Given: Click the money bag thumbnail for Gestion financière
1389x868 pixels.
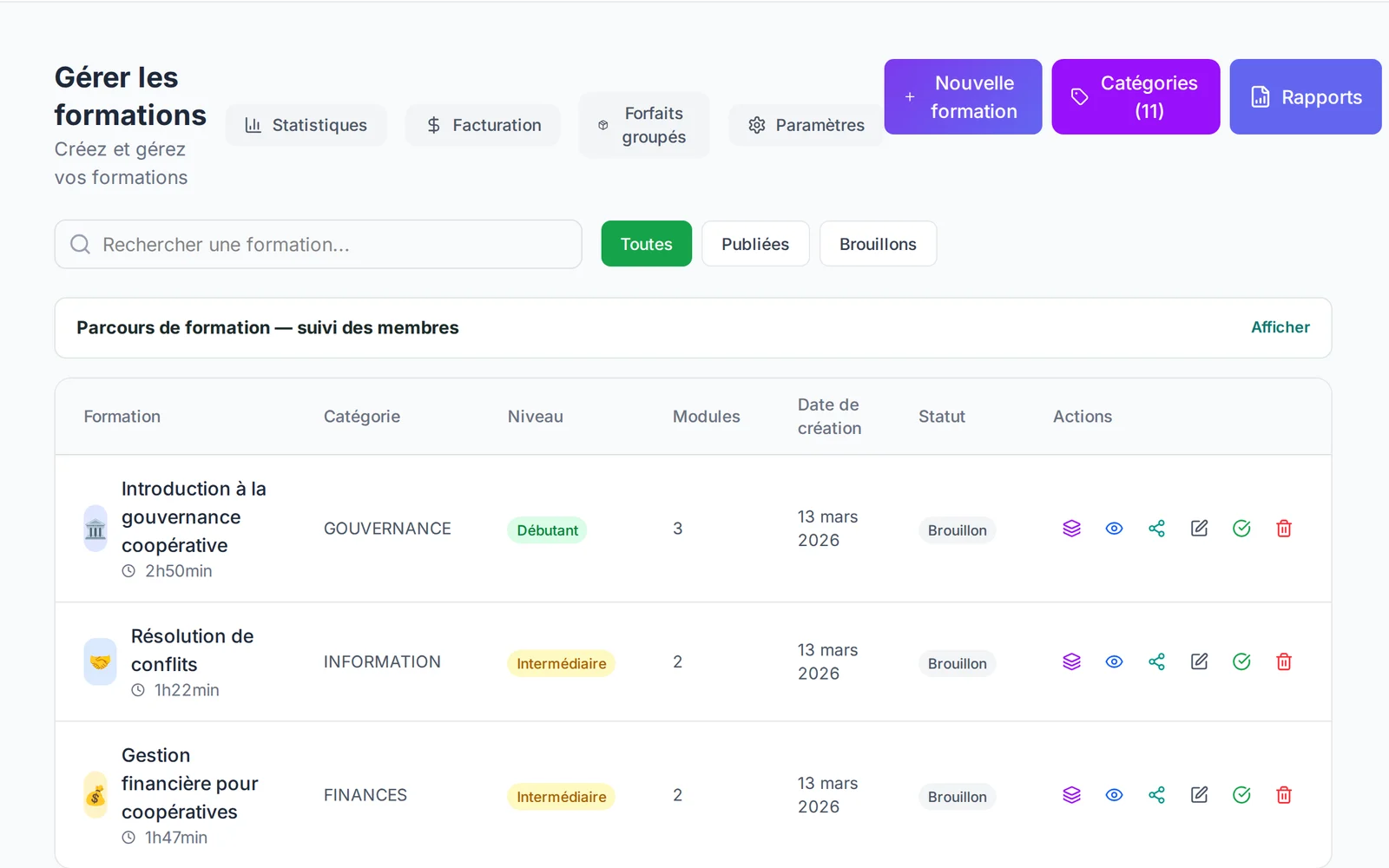Looking at the screenshot, I should coord(95,795).
